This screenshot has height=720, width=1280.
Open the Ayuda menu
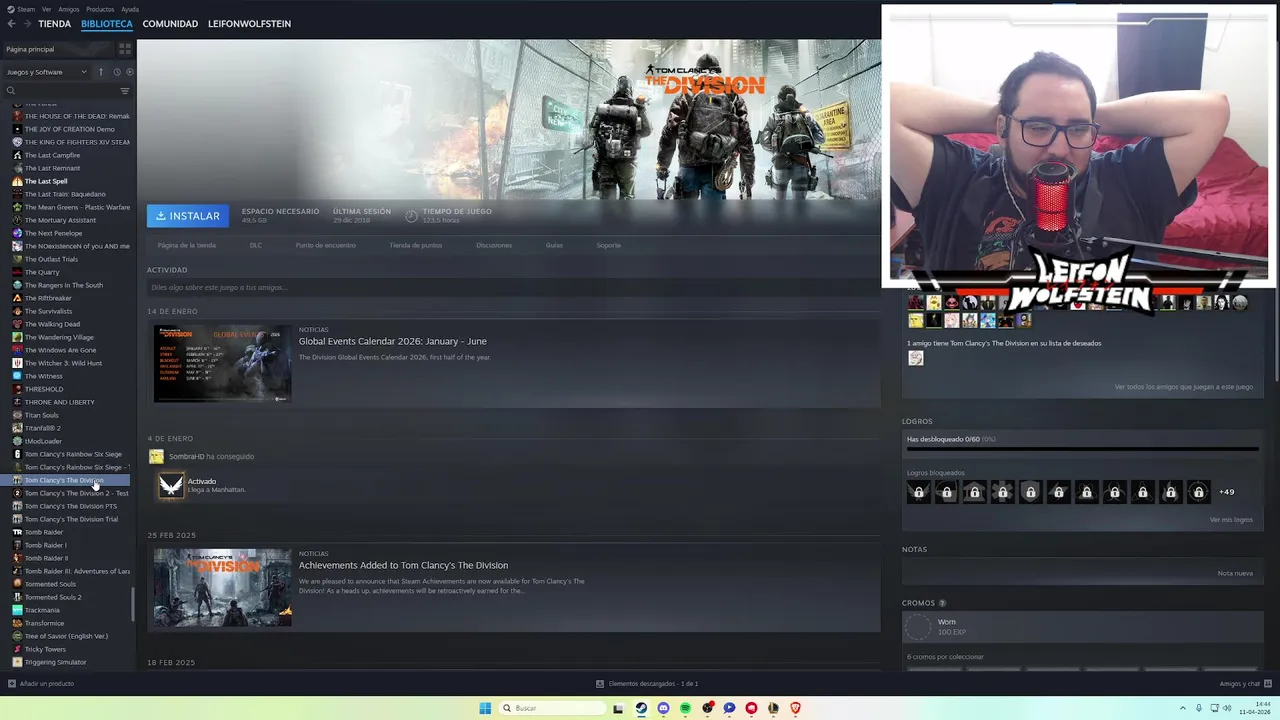point(130,9)
